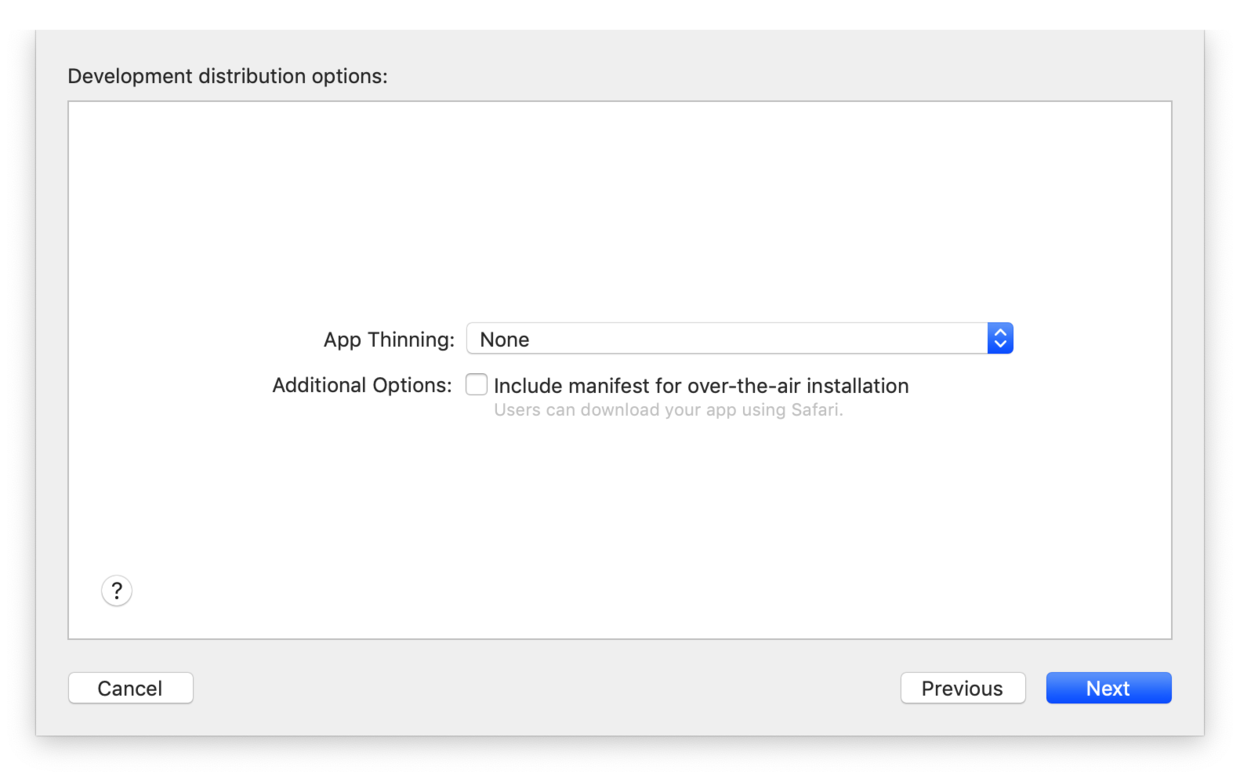This screenshot has width=1240, height=778.
Task: Dismiss the export sheet using Cancel
Action: pos(130,688)
